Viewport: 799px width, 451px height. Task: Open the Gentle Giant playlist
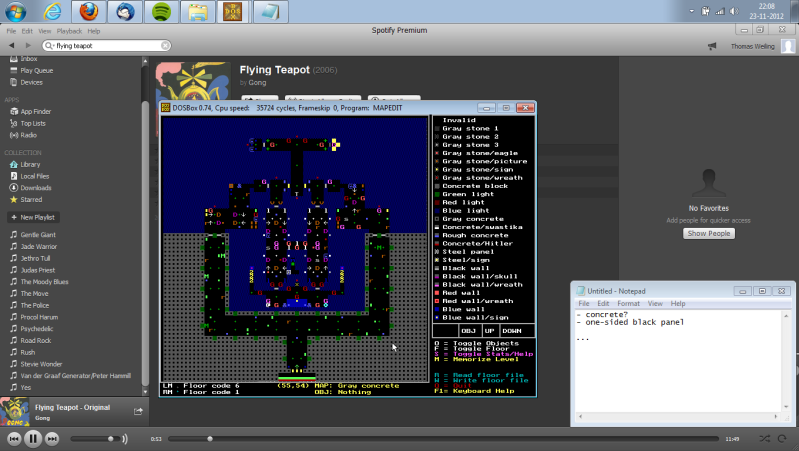(x=38, y=234)
